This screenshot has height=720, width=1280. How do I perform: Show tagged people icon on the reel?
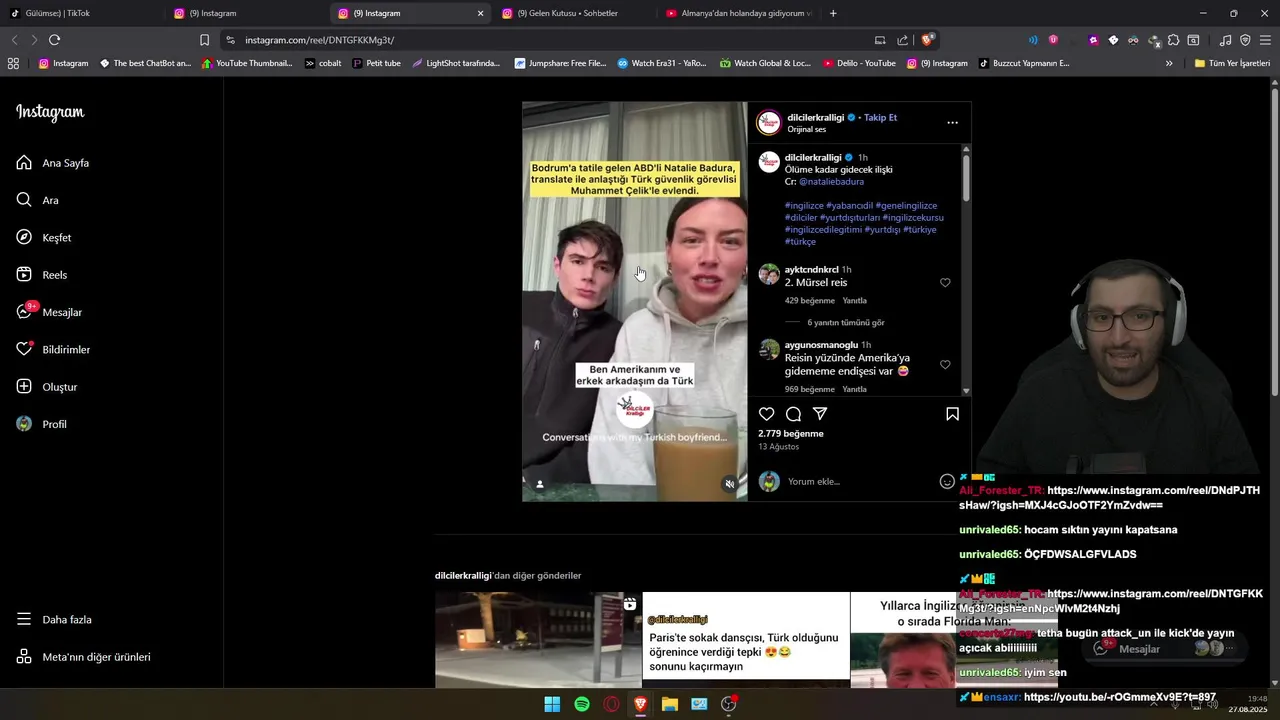[x=540, y=484]
